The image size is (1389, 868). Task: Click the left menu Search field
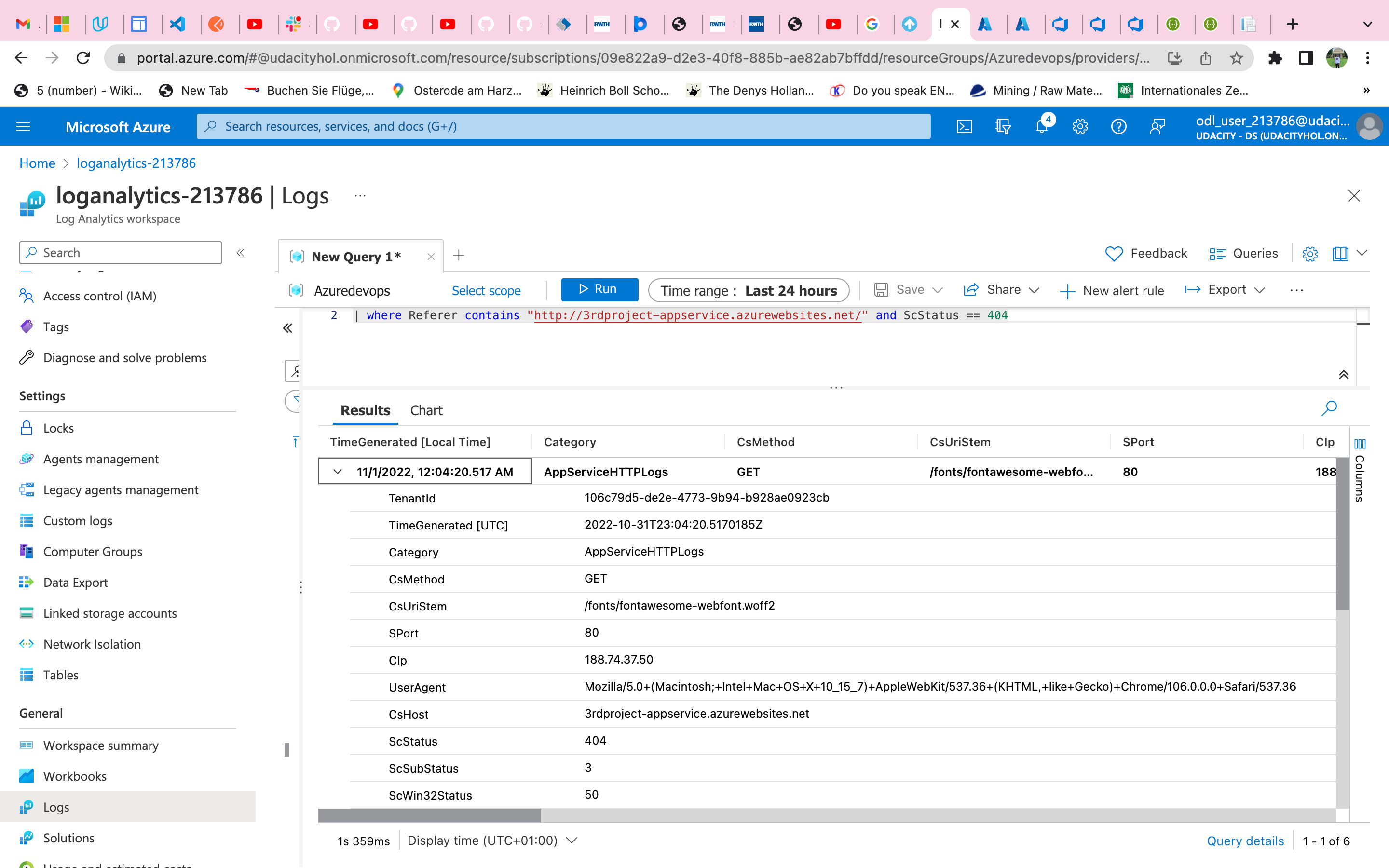pos(121,253)
